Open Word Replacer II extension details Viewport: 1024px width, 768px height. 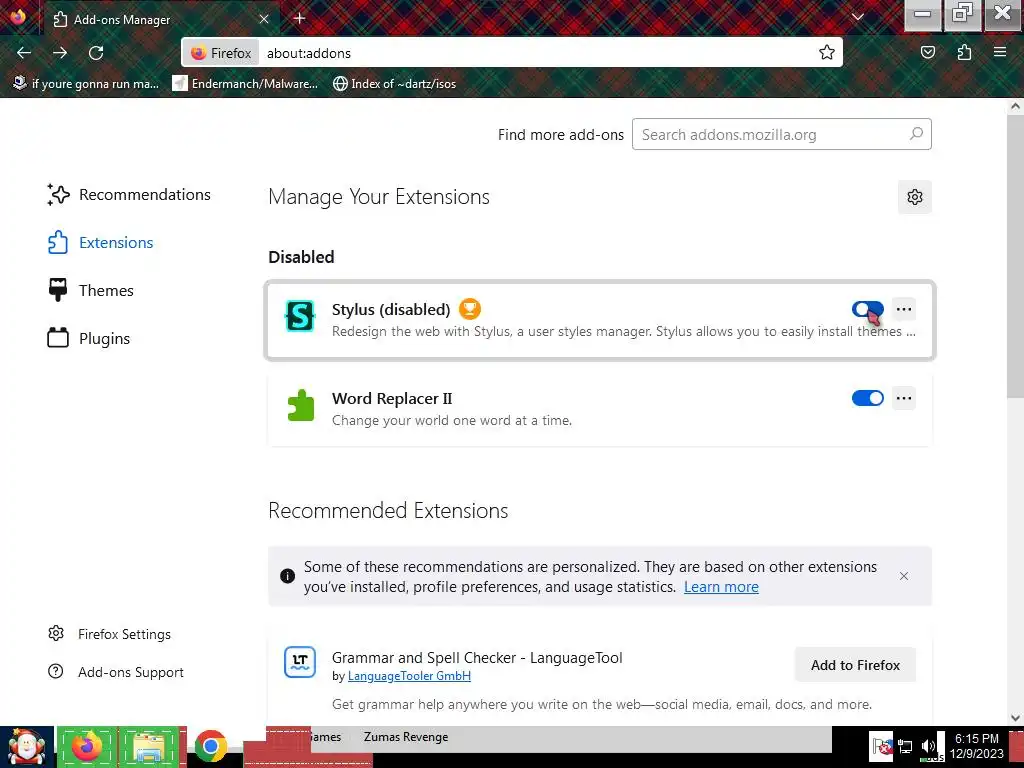(x=392, y=398)
